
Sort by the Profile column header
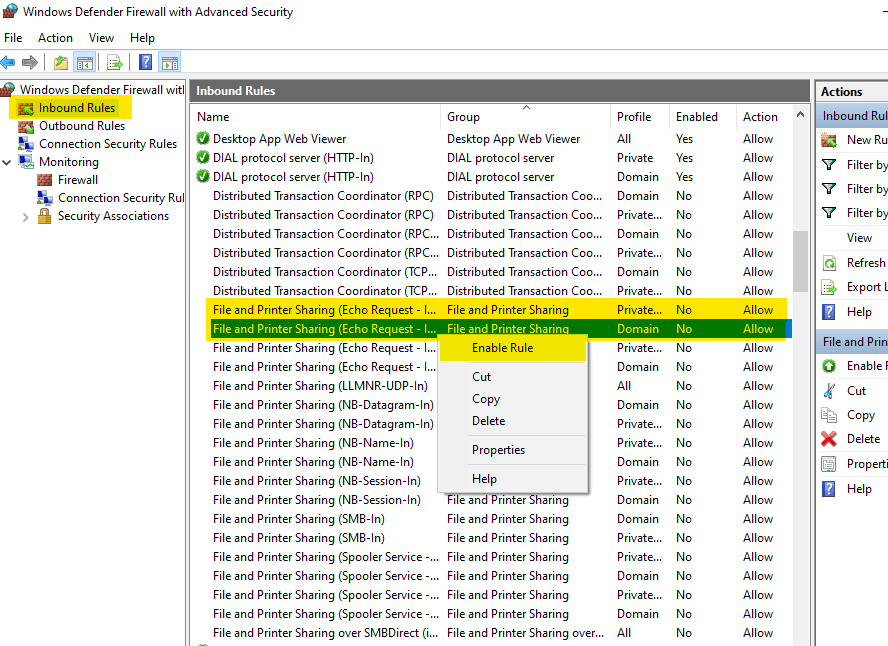point(639,117)
